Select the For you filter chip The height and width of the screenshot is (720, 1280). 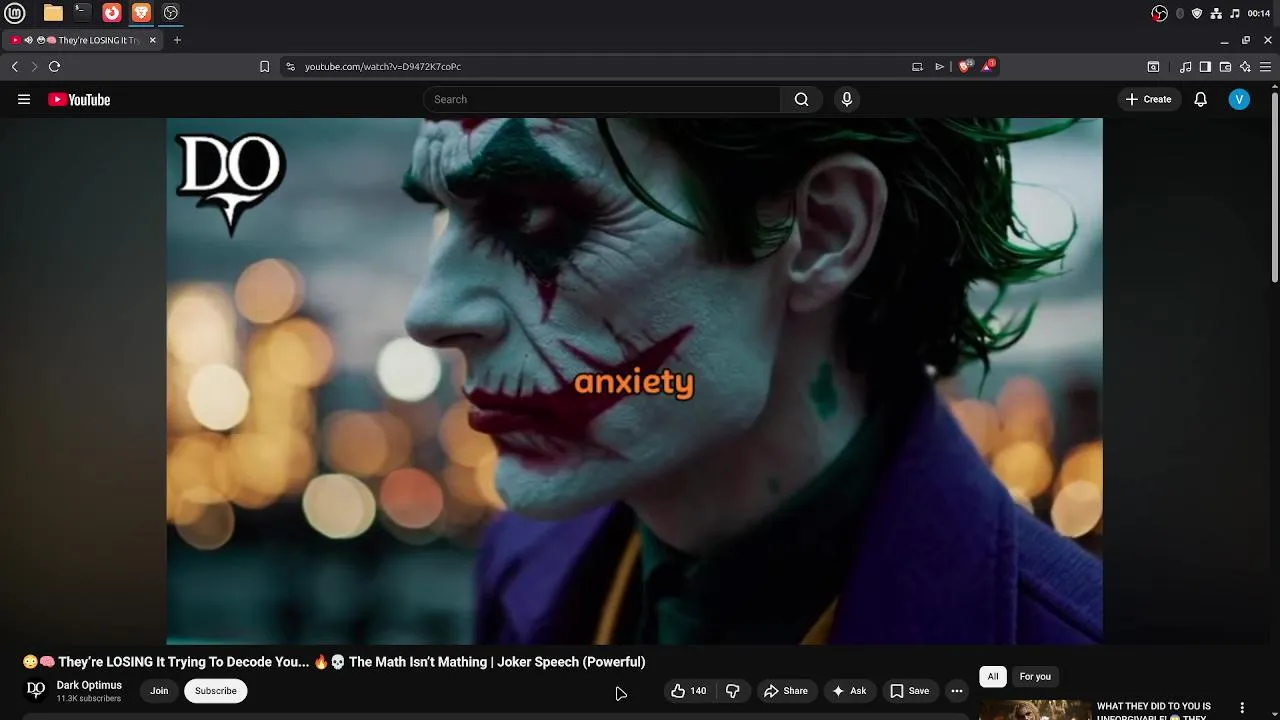[x=1035, y=677]
